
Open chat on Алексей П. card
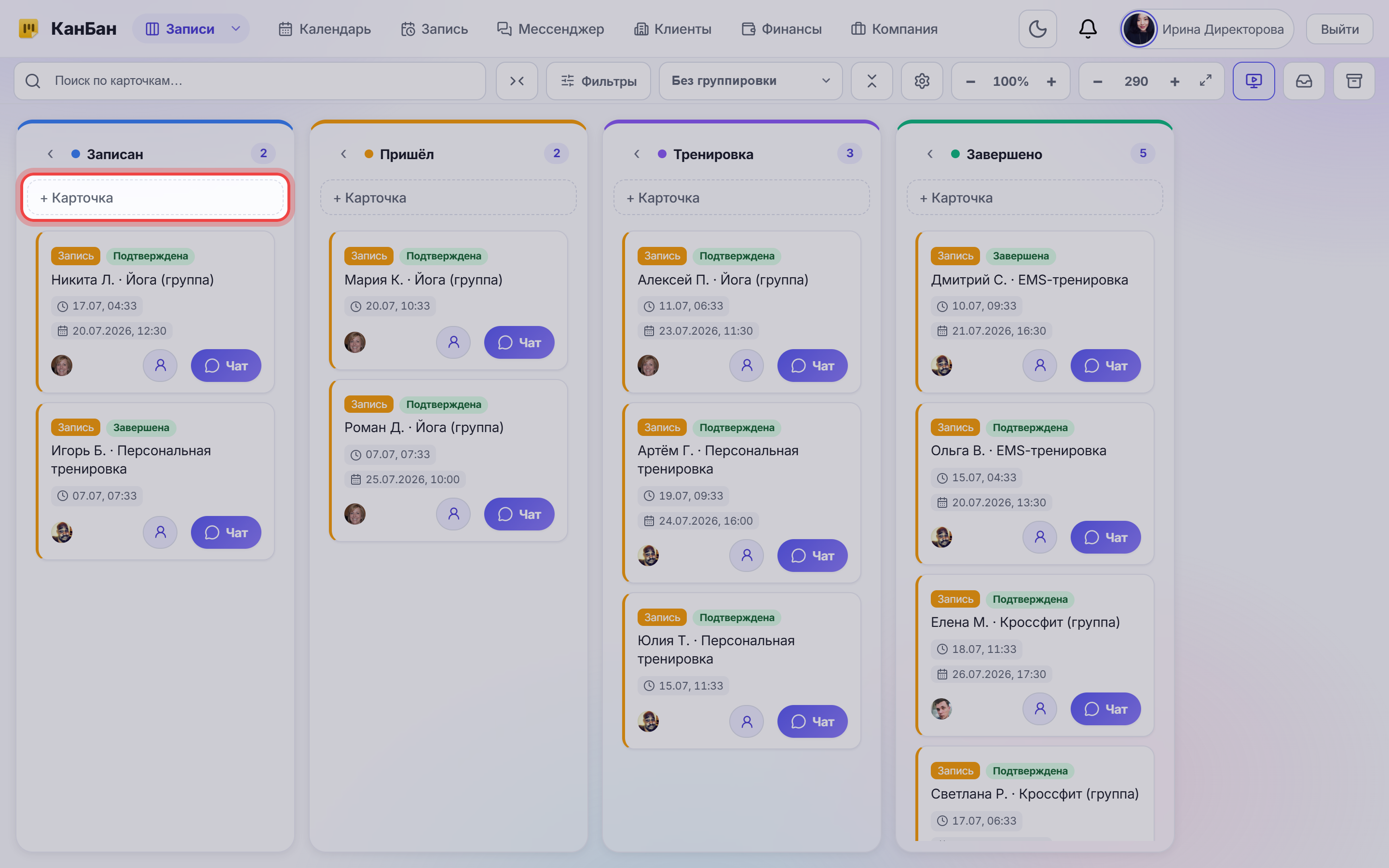click(x=813, y=366)
